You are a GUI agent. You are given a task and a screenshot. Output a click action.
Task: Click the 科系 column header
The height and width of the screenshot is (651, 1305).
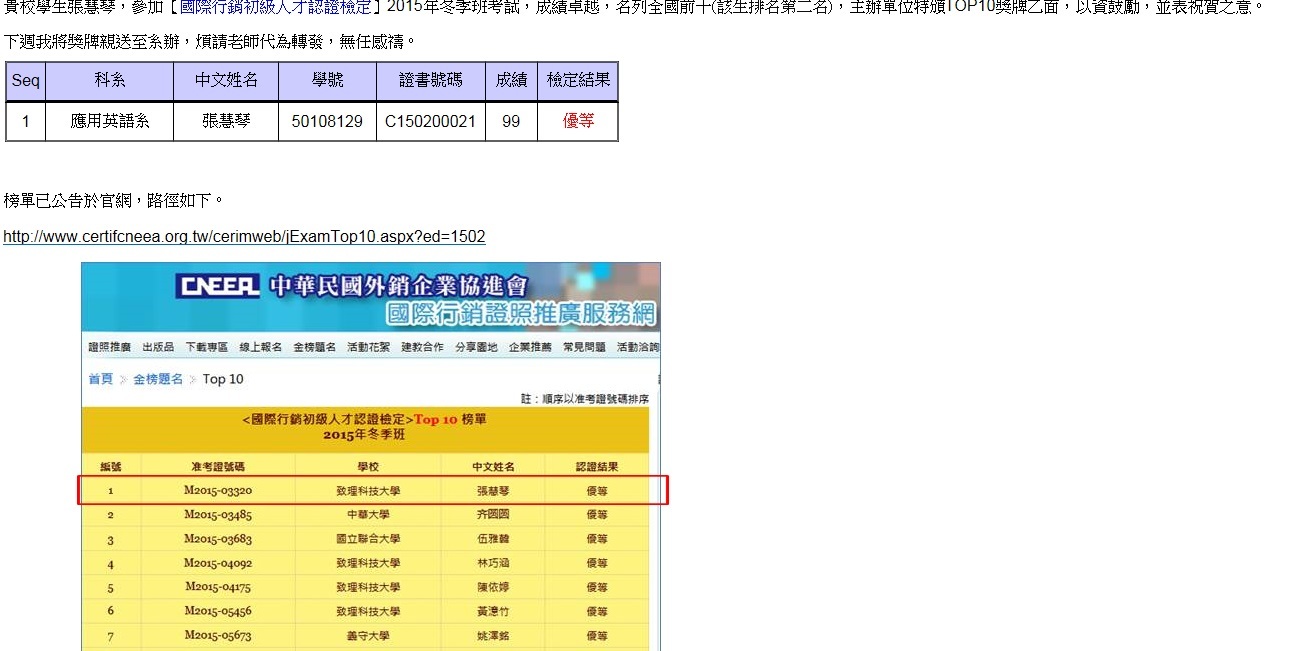click(x=110, y=81)
